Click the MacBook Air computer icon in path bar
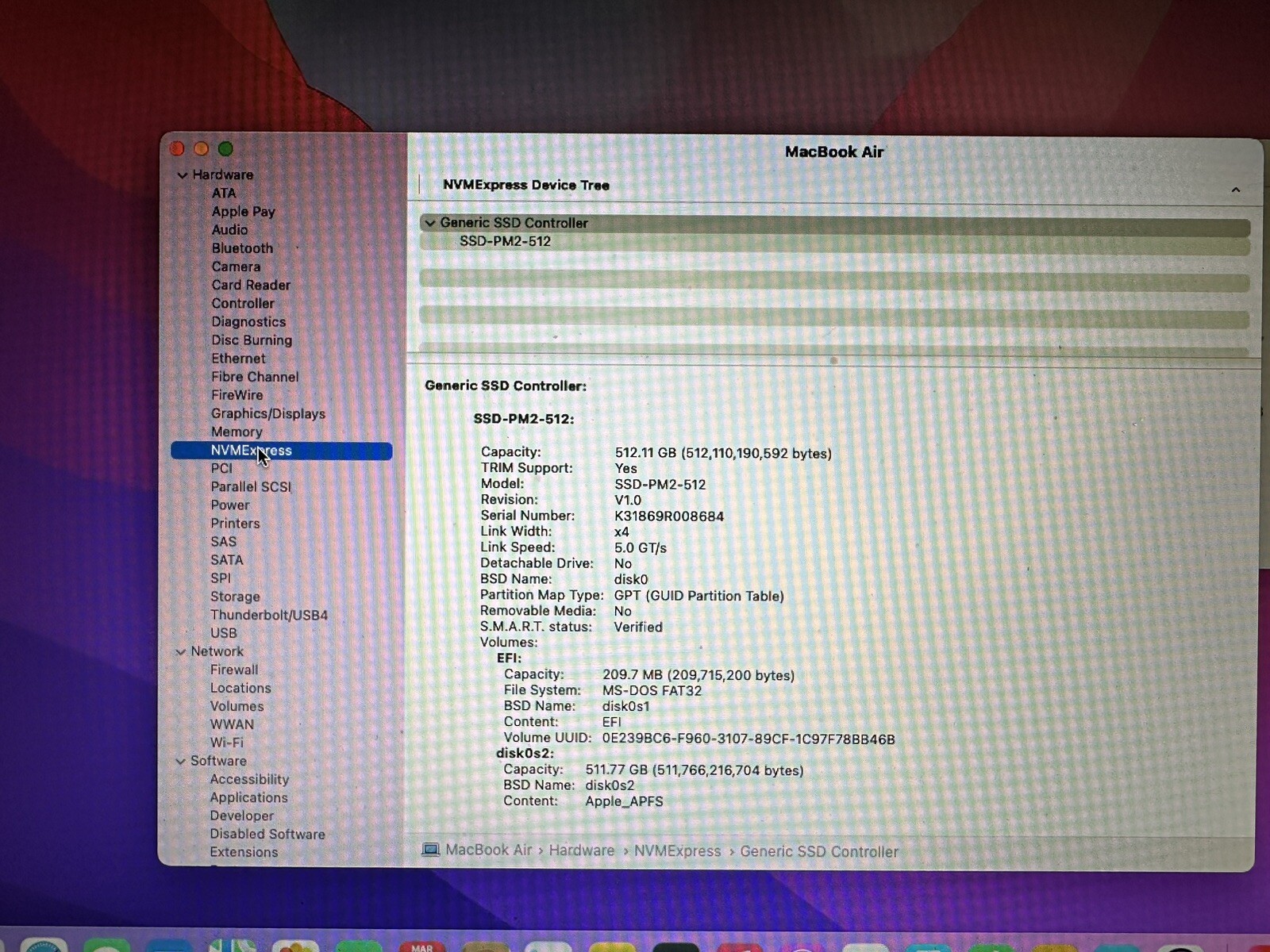The image size is (1270, 952). pos(430,850)
